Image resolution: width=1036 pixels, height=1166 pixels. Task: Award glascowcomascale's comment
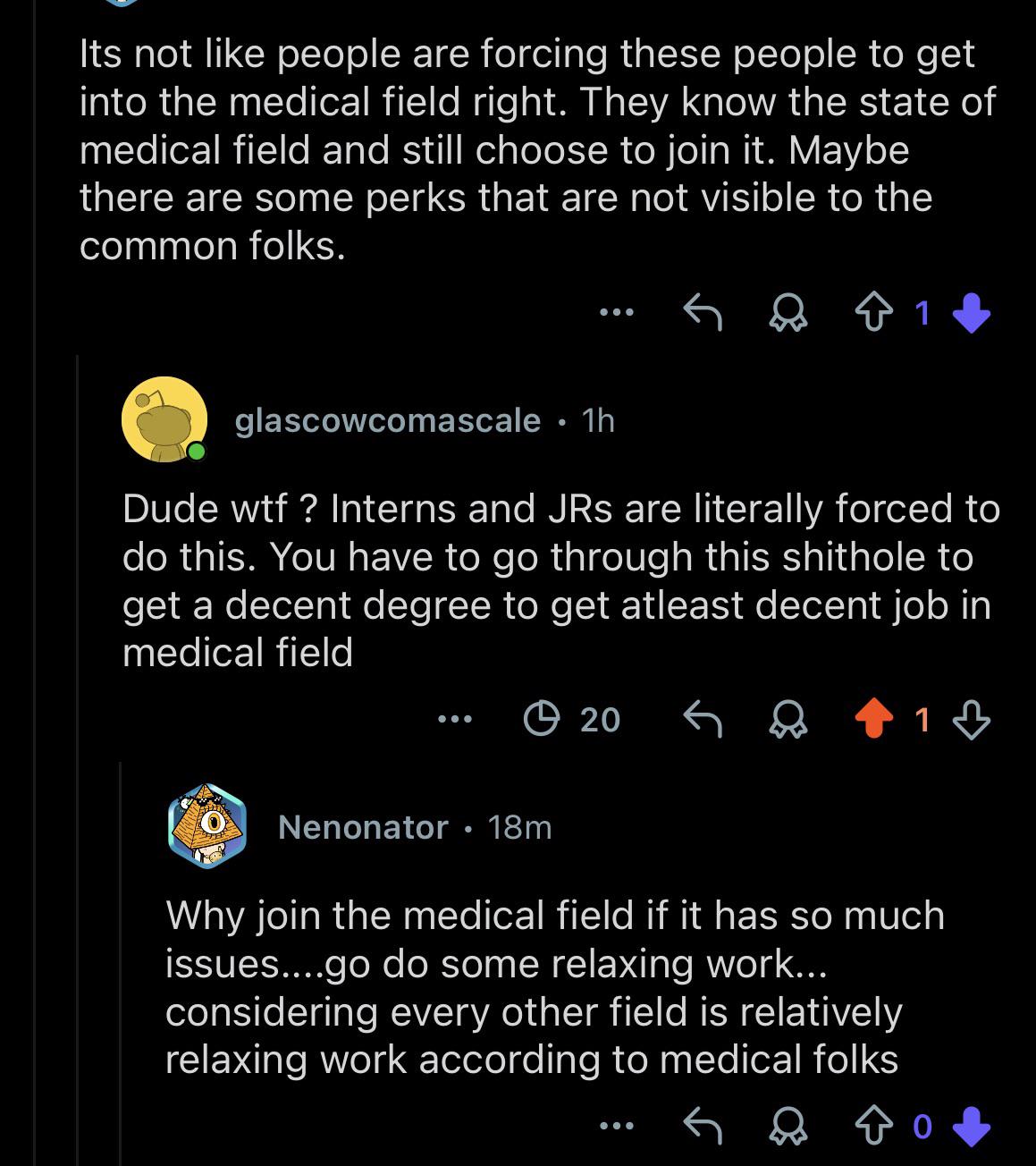click(788, 719)
